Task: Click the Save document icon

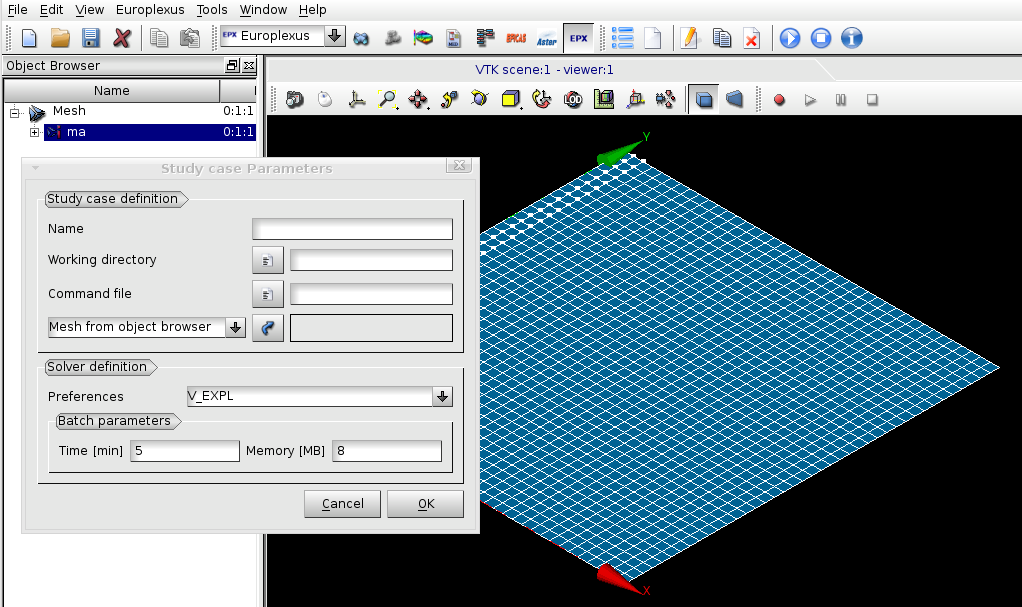Action: point(91,38)
